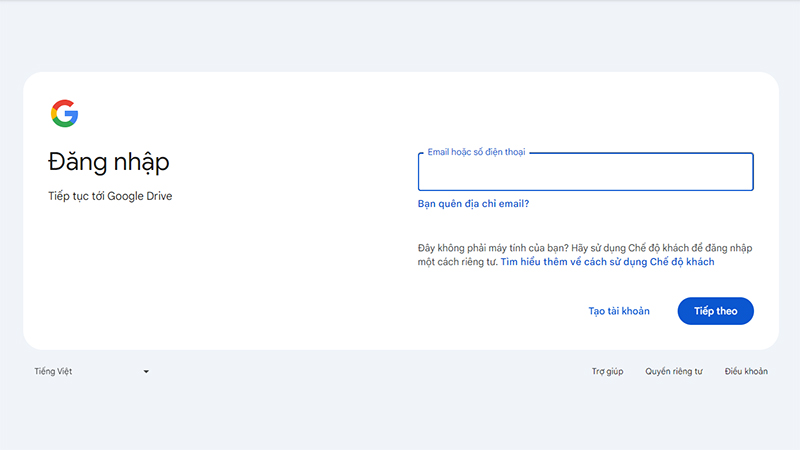Open the 'Tìm hiểu thêm' guest mode link

[608, 262]
